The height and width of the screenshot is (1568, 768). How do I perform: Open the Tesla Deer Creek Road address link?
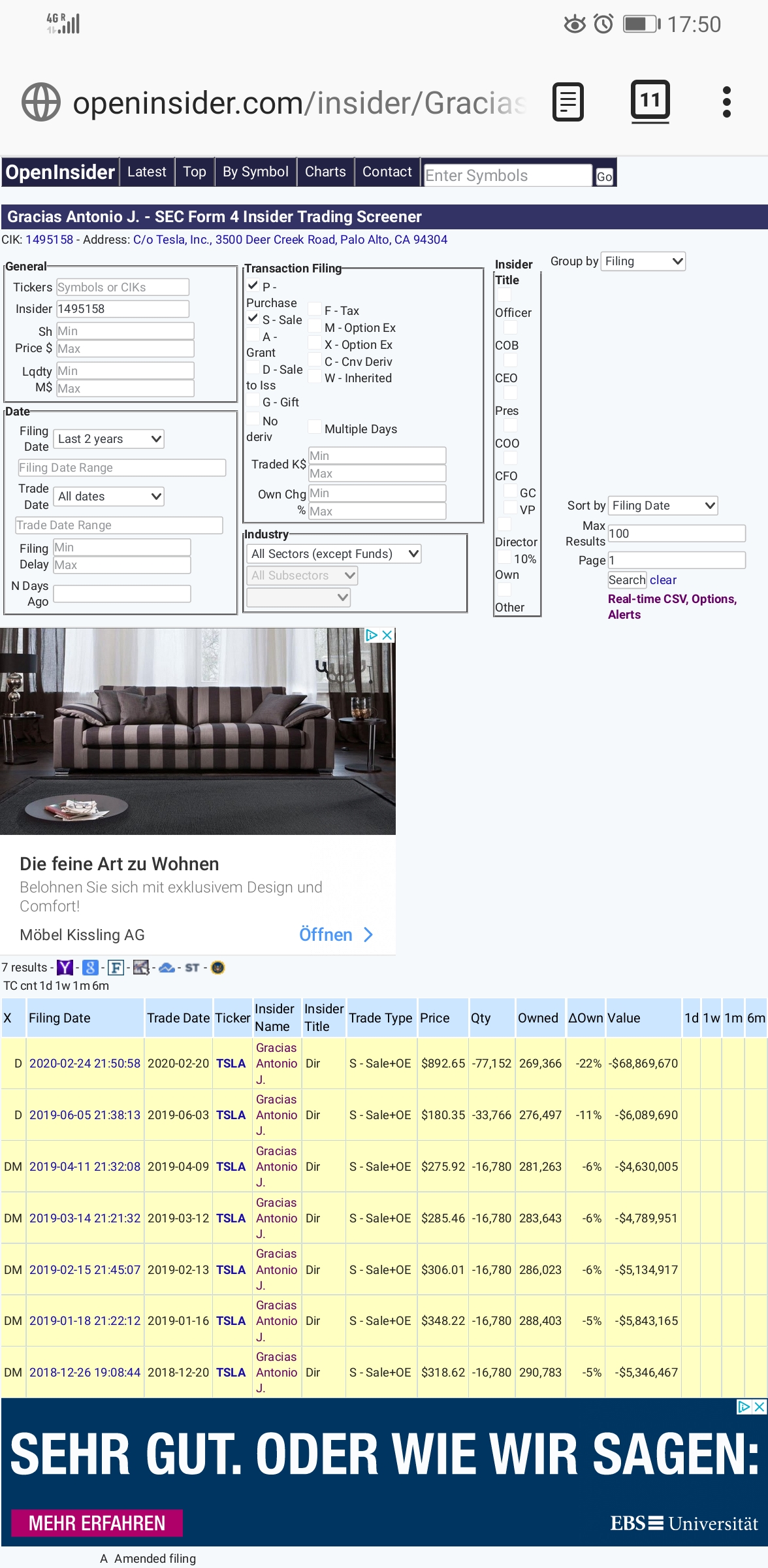tap(291, 240)
